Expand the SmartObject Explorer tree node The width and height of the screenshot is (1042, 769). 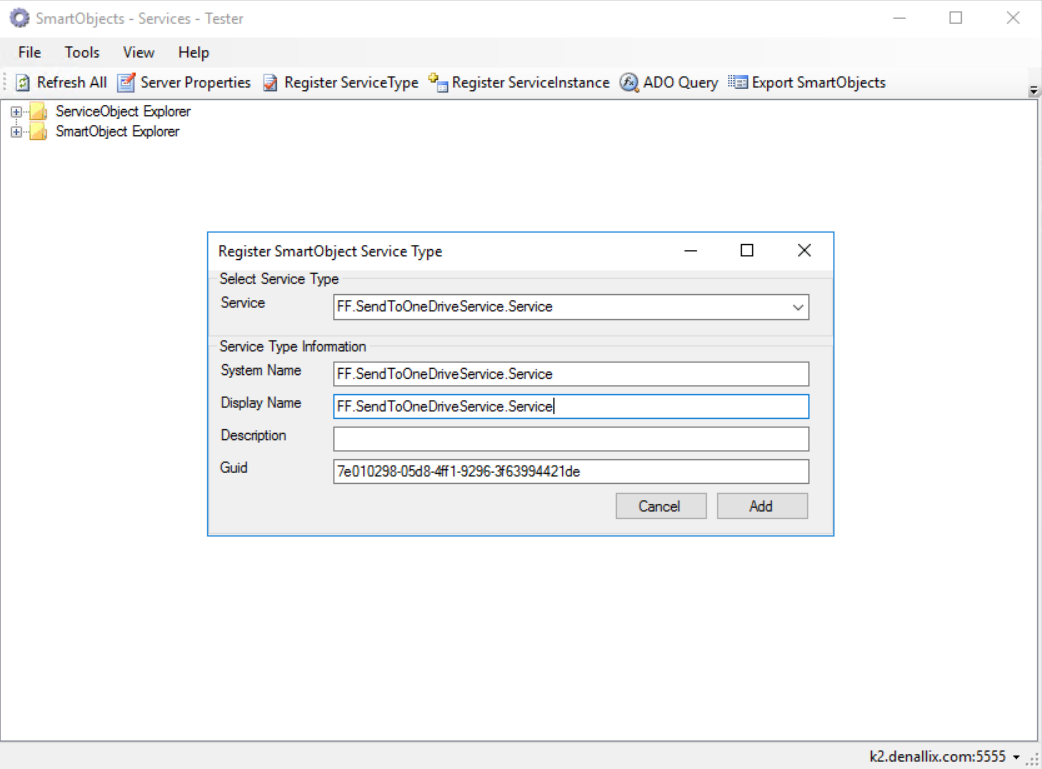pos(16,132)
